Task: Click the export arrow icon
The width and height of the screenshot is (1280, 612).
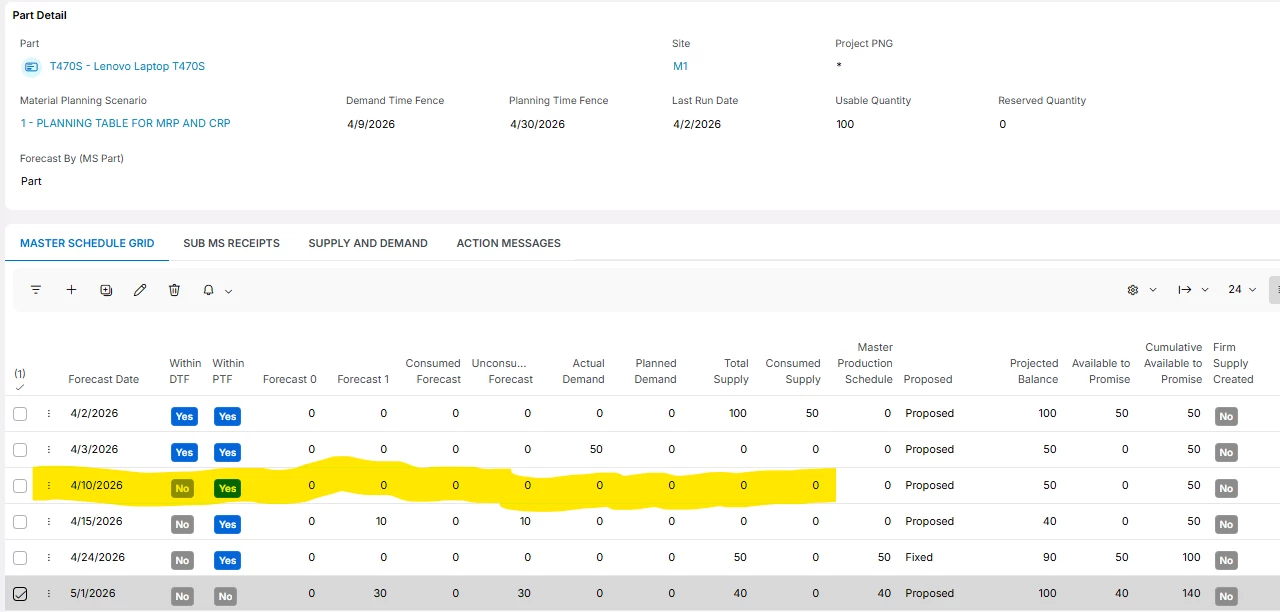Action: (x=1185, y=290)
